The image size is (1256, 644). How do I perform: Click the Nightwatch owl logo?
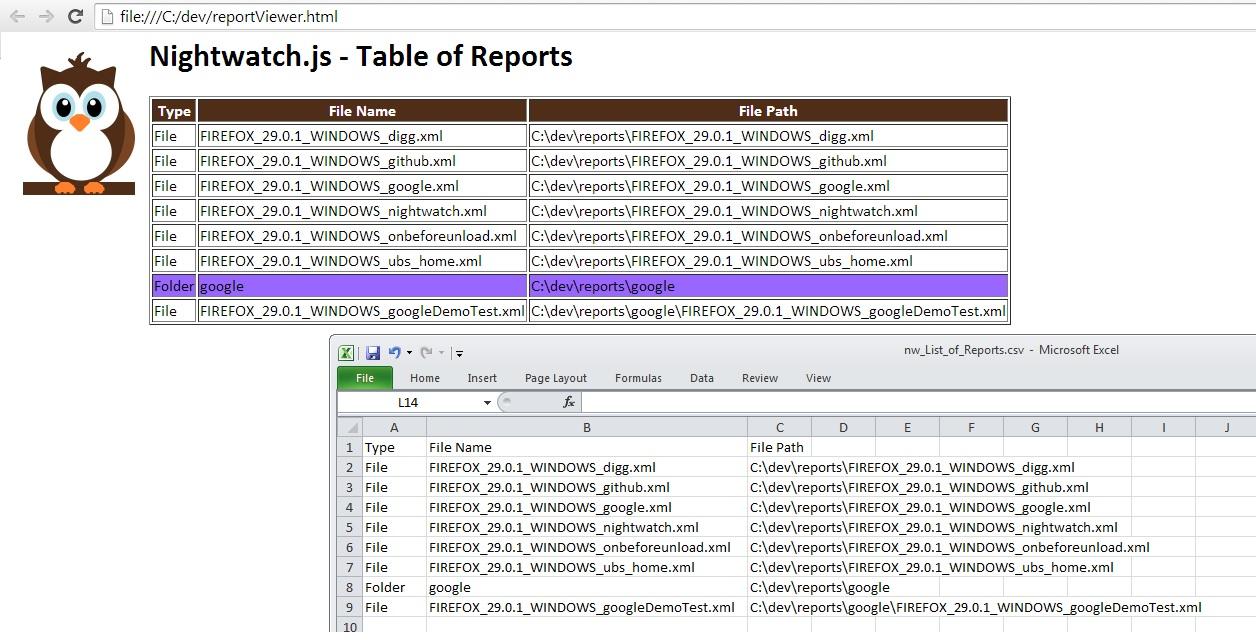point(79,125)
